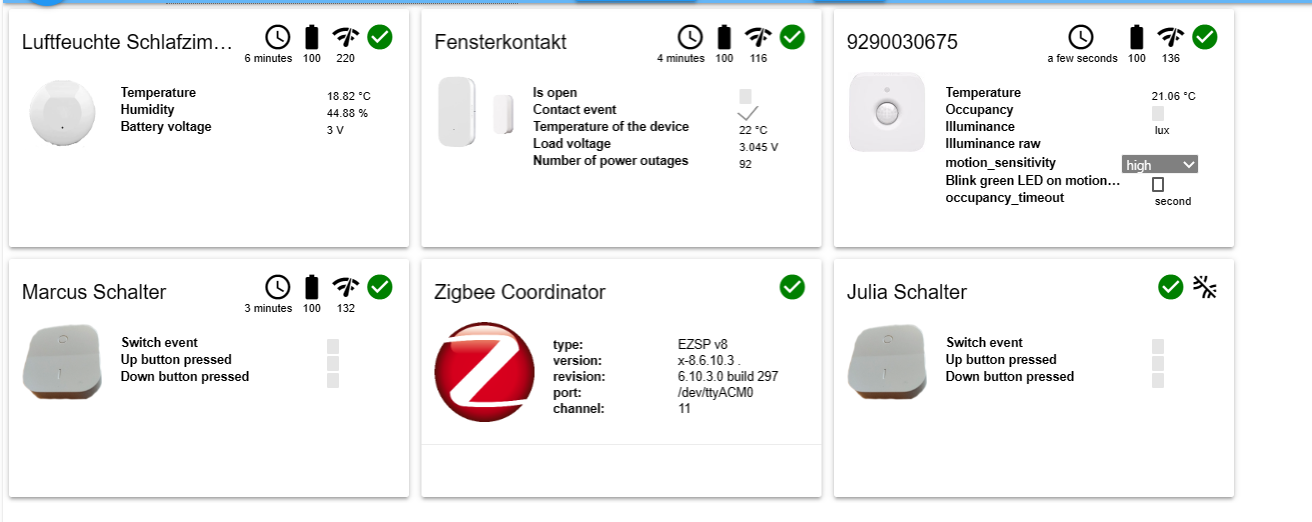Click last-seen clock icon on Luftfeuchte Schlafzimmer card
The width and height of the screenshot is (1312, 522).
click(x=278, y=38)
